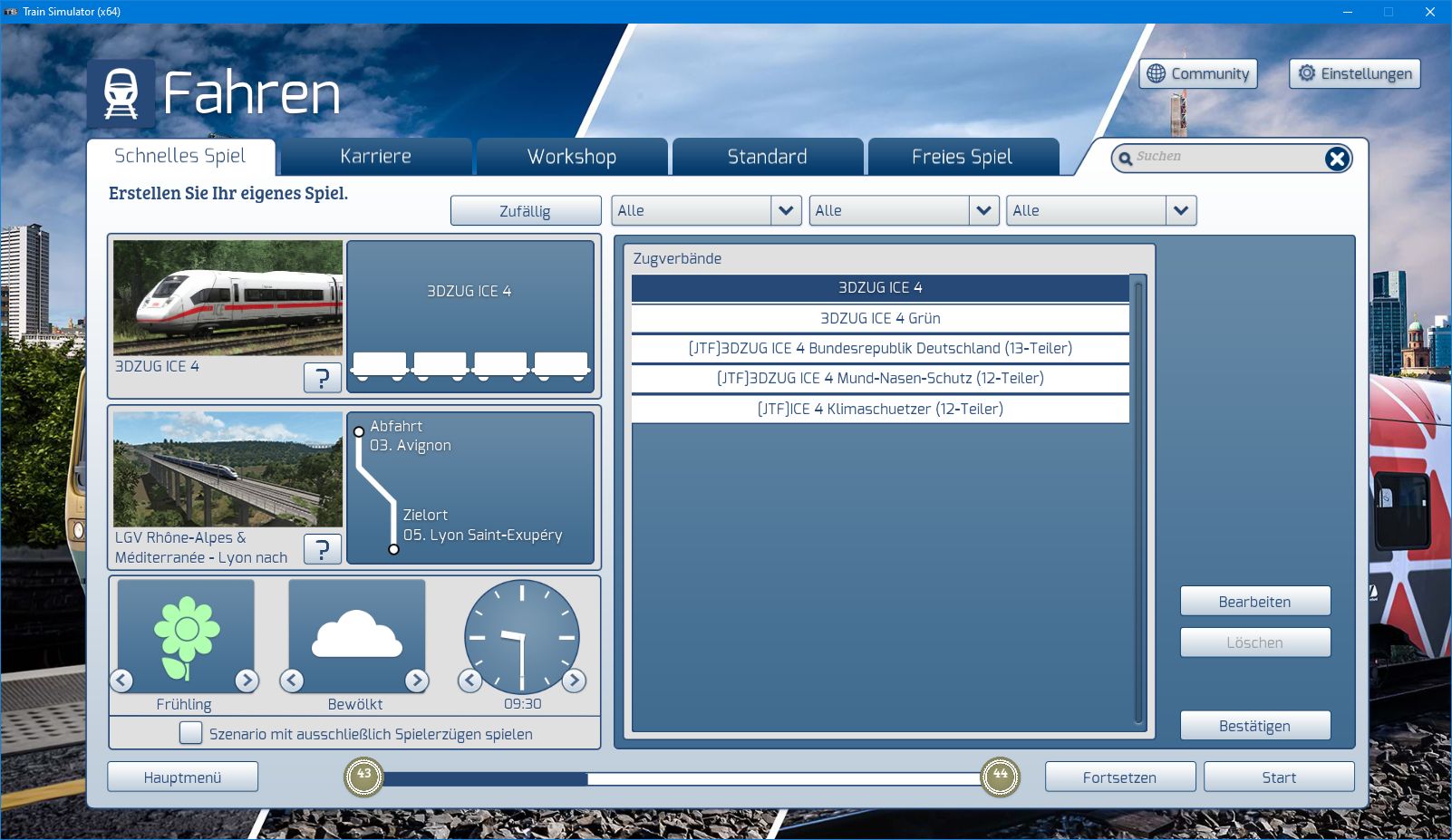Click the level 44 badge icon

[x=1001, y=777]
